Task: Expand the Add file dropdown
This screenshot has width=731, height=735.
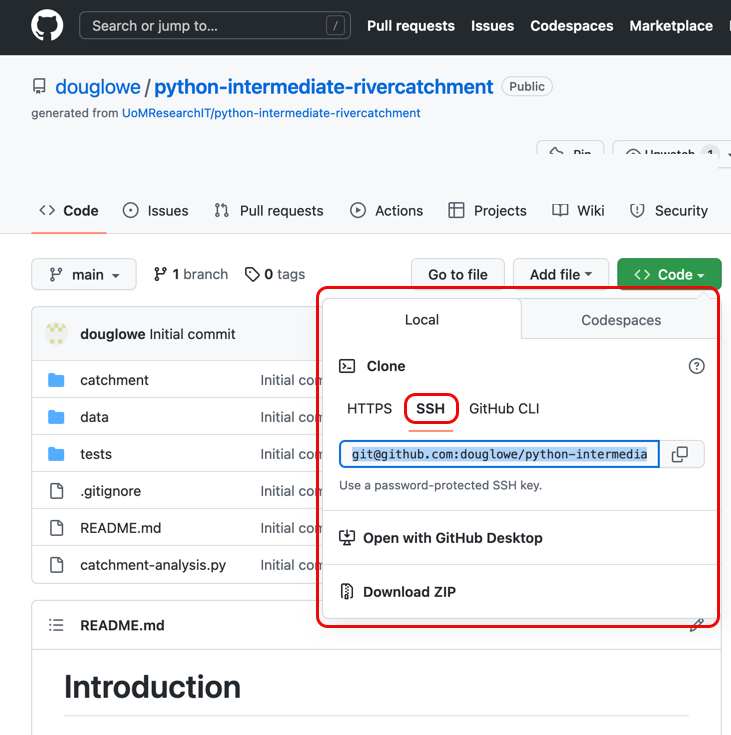Action: coord(561,274)
